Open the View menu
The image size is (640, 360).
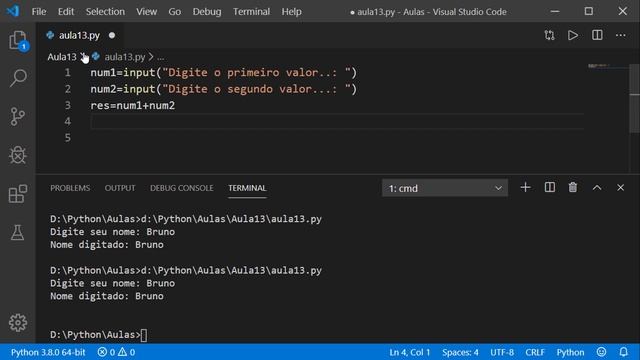click(x=147, y=11)
